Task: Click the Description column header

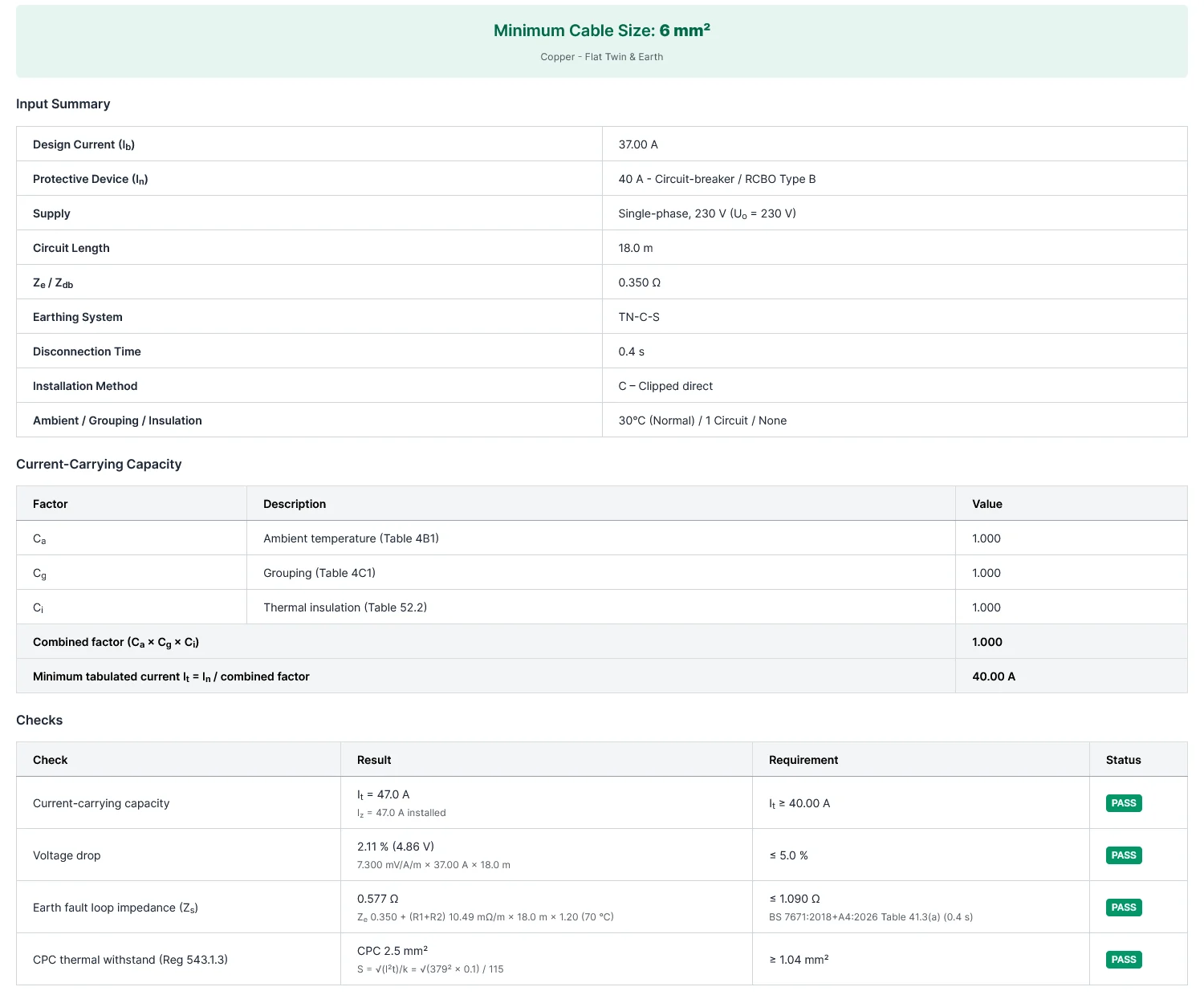Action: click(x=295, y=504)
